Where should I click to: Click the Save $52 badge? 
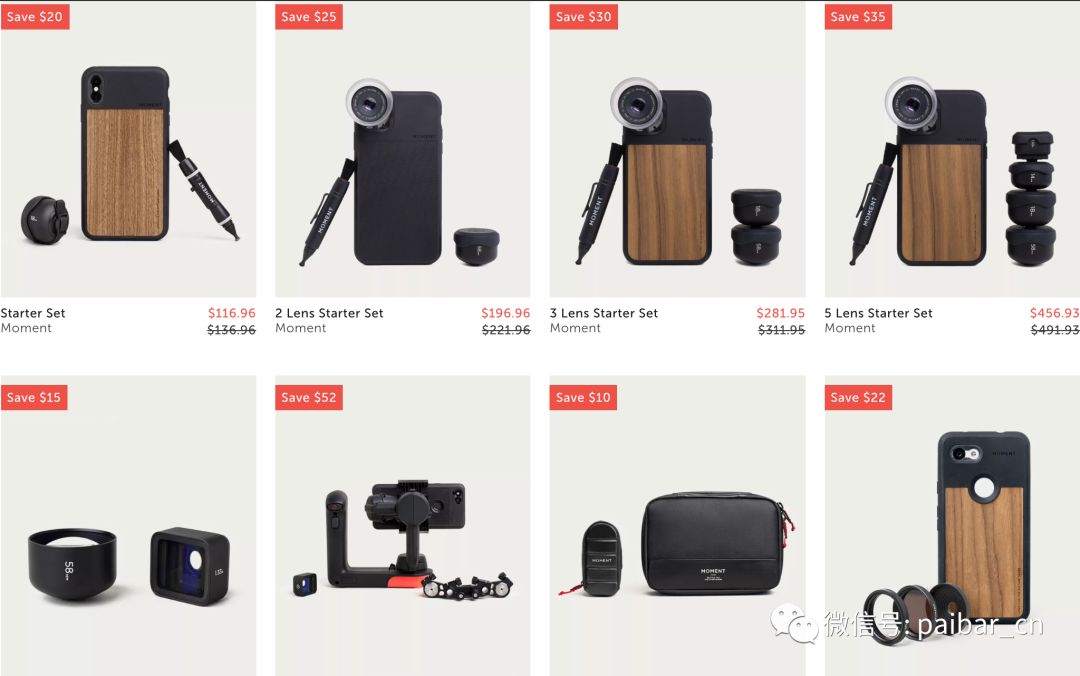pyautogui.click(x=309, y=397)
